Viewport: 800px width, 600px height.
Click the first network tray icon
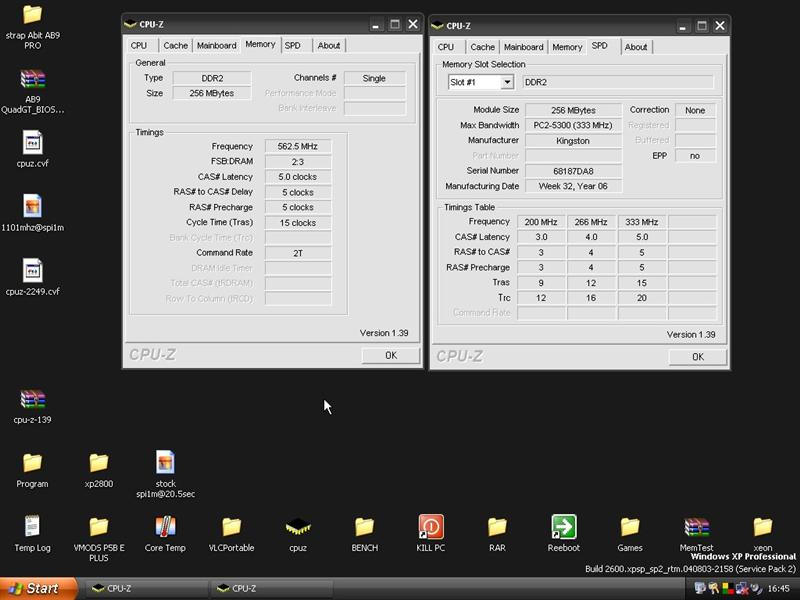pos(701,589)
